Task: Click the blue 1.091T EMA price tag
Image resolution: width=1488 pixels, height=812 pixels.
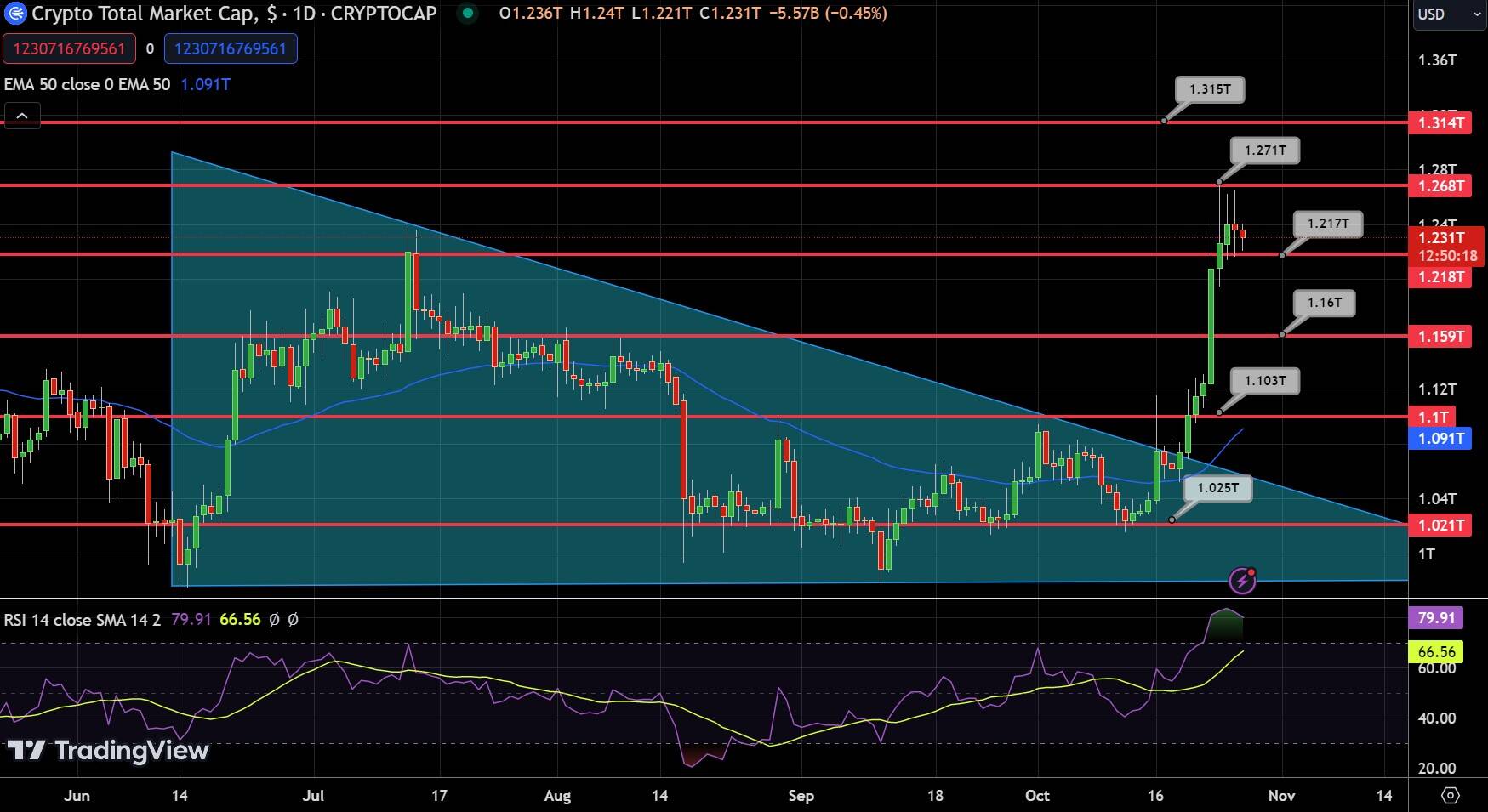Action: click(x=1440, y=439)
